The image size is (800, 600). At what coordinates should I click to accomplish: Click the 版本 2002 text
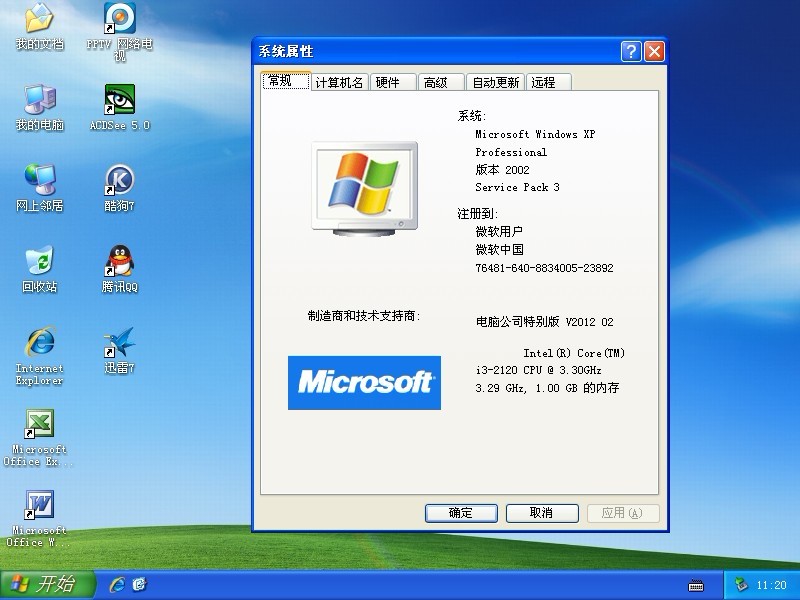pos(503,169)
